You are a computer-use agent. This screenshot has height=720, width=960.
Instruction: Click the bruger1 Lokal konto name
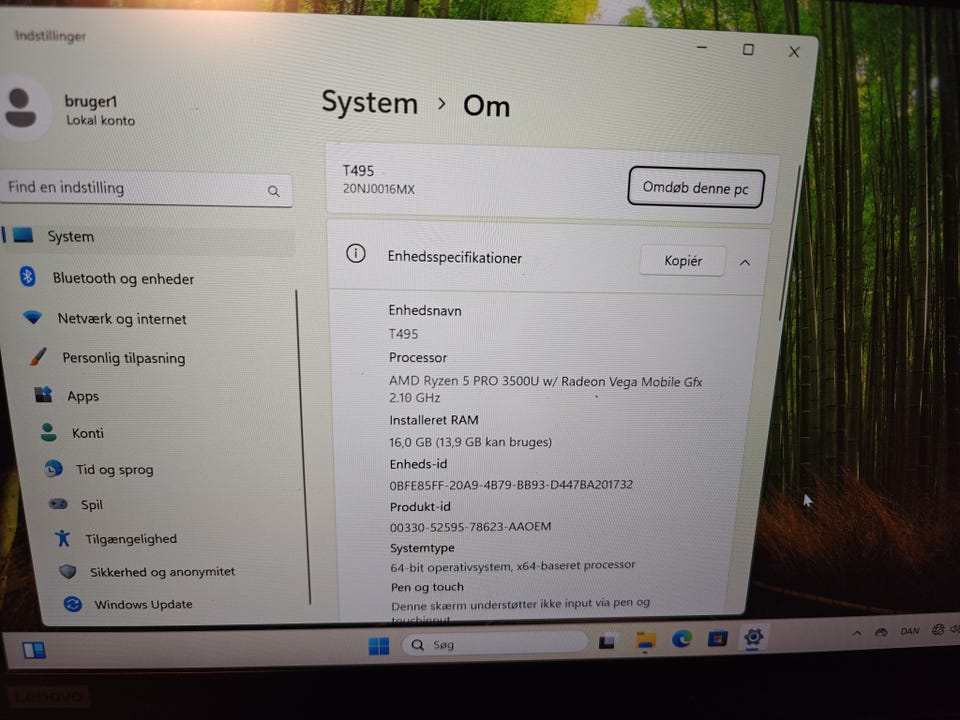[100, 110]
